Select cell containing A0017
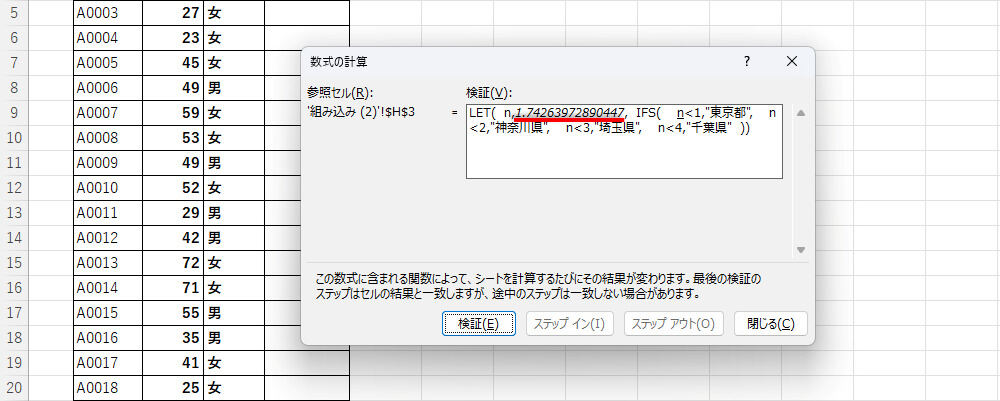This screenshot has width=1000, height=401. 108,363
